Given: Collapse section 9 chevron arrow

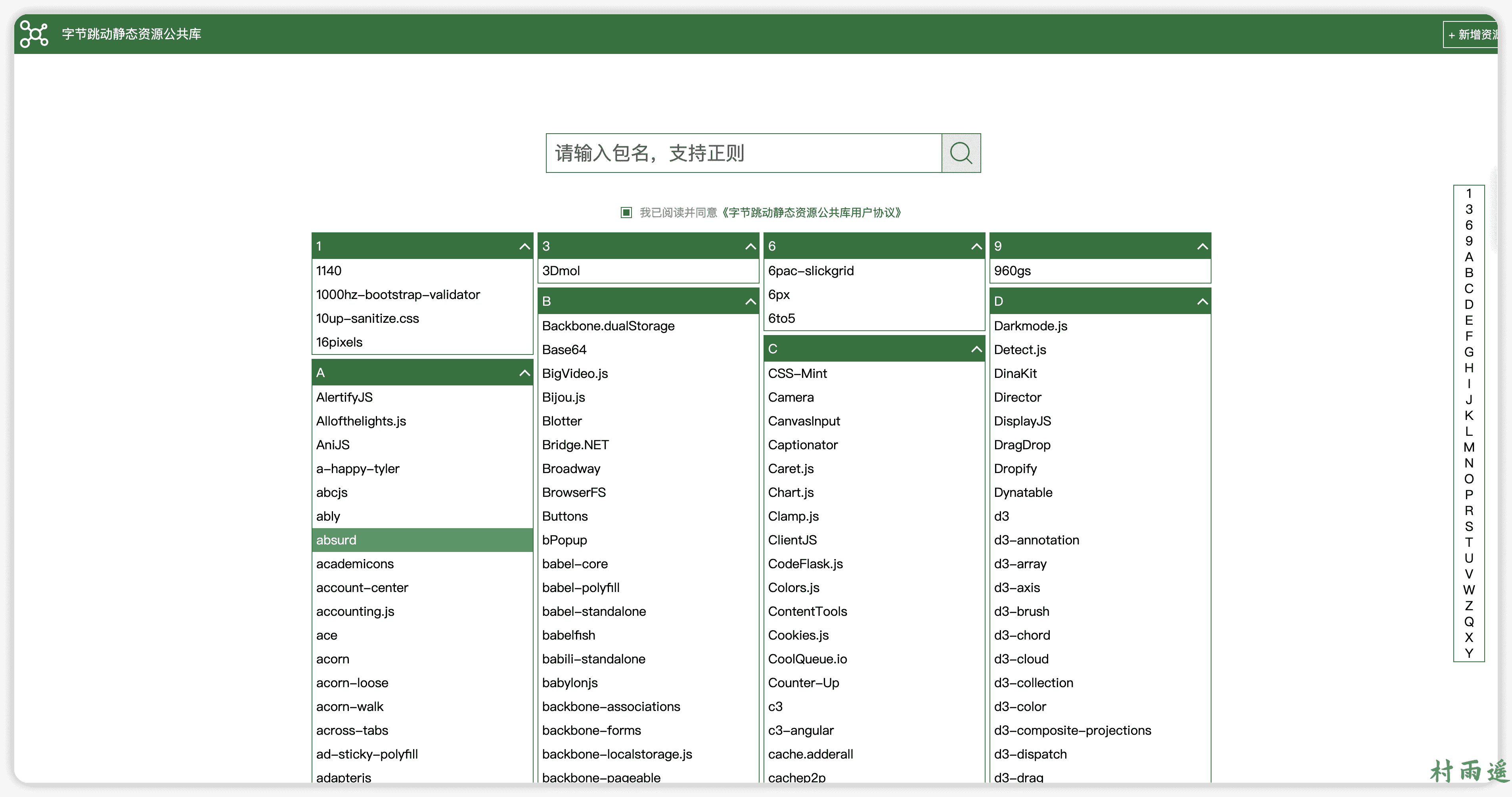Looking at the screenshot, I should click(x=1202, y=247).
